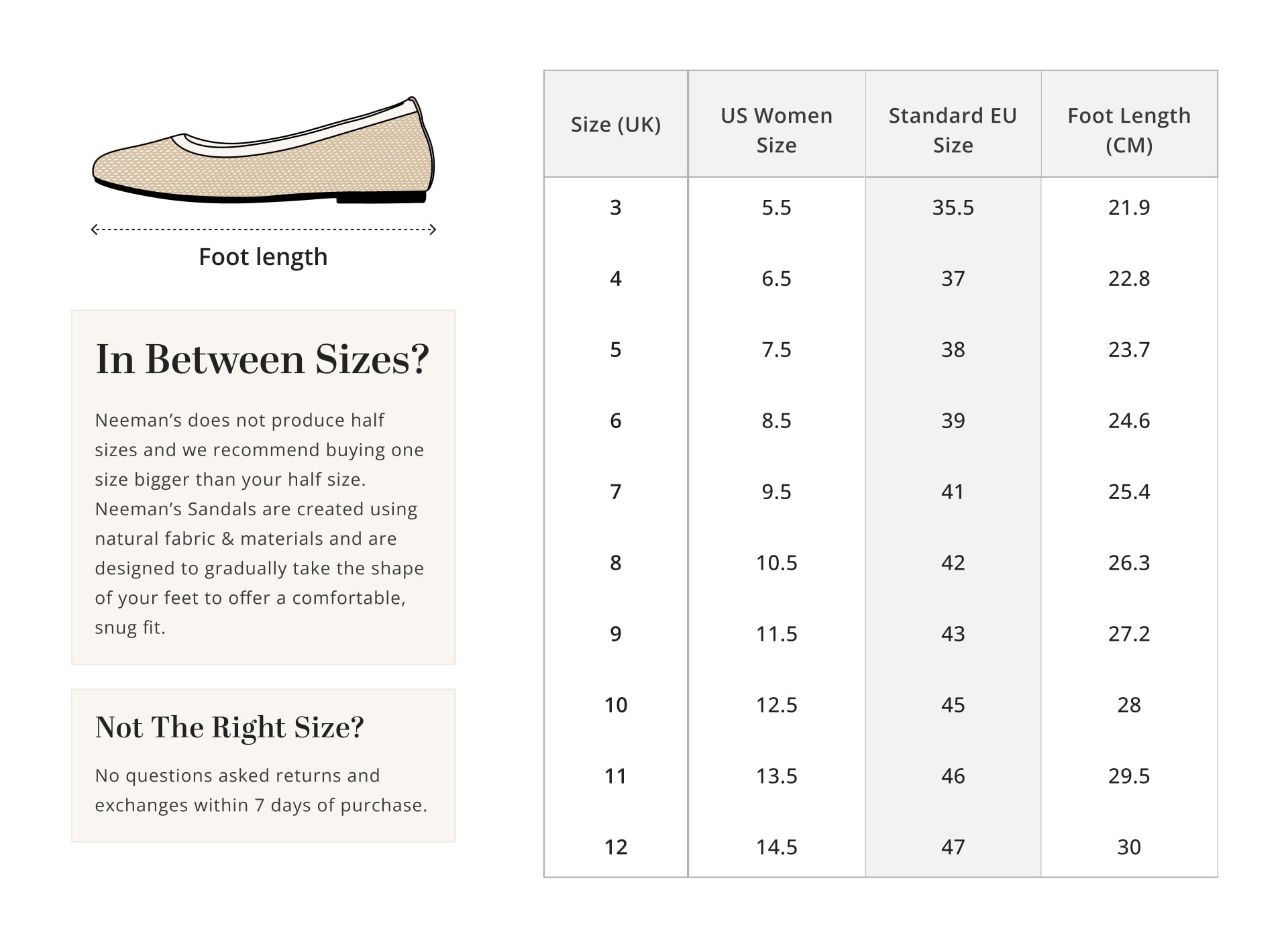Select UK size 3 in the table
The image size is (1288, 948).
point(615,207)
